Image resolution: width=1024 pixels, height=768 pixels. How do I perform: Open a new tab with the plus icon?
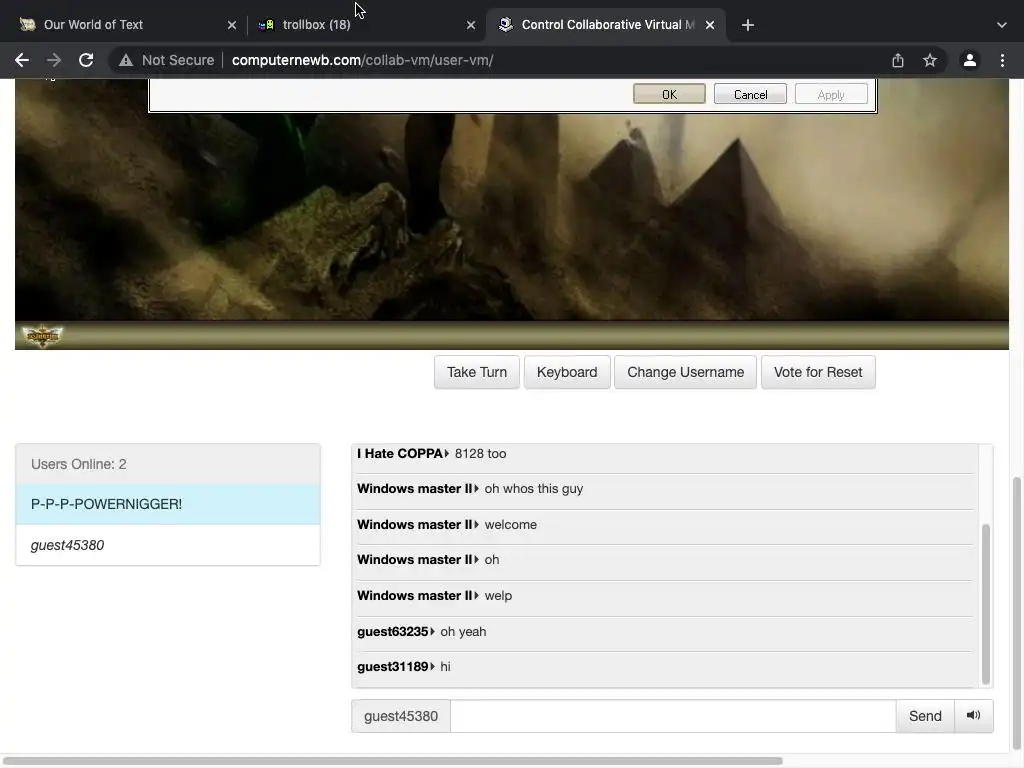tap(748, 25)
